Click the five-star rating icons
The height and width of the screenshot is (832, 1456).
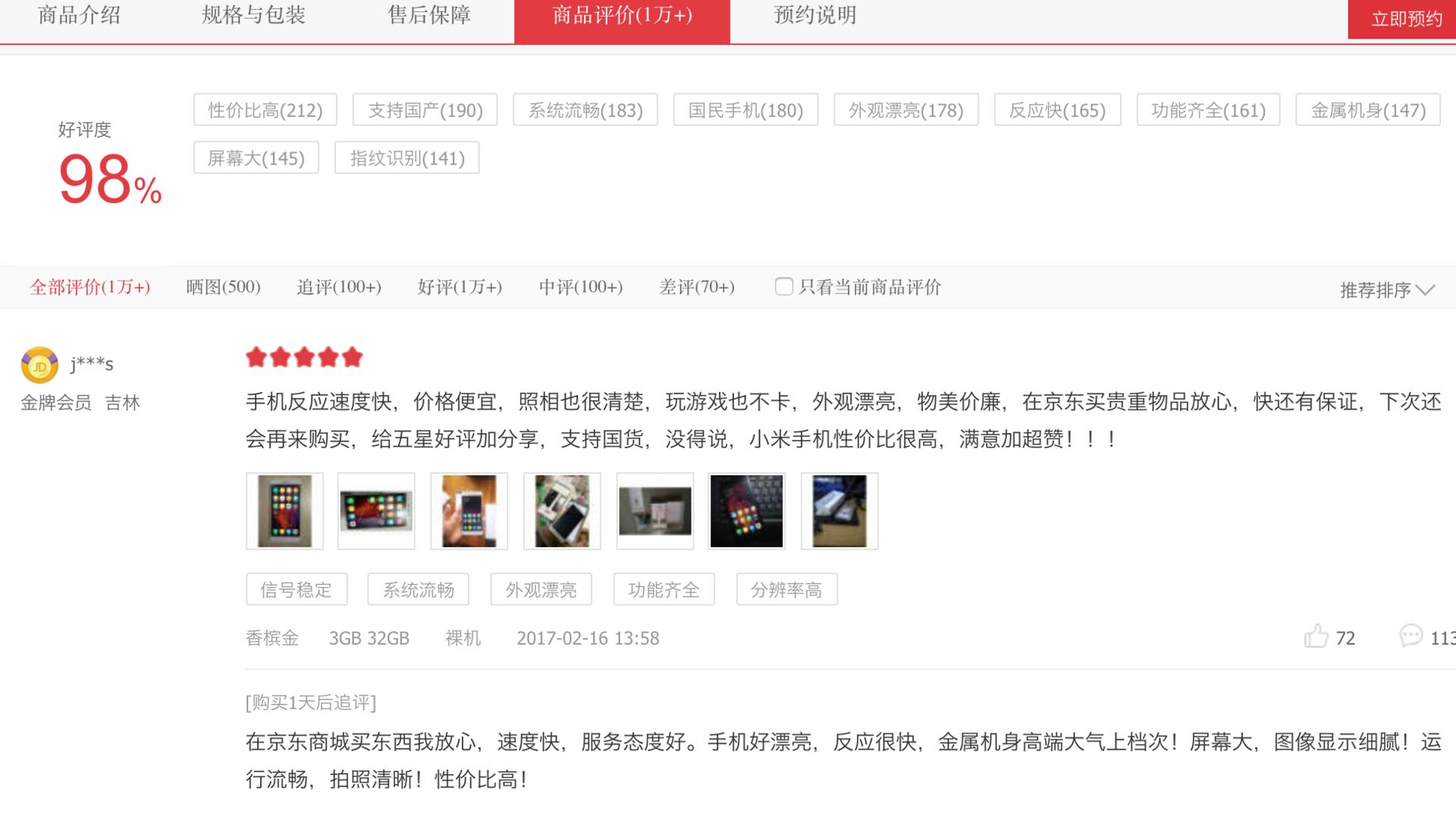coord(304,357)
